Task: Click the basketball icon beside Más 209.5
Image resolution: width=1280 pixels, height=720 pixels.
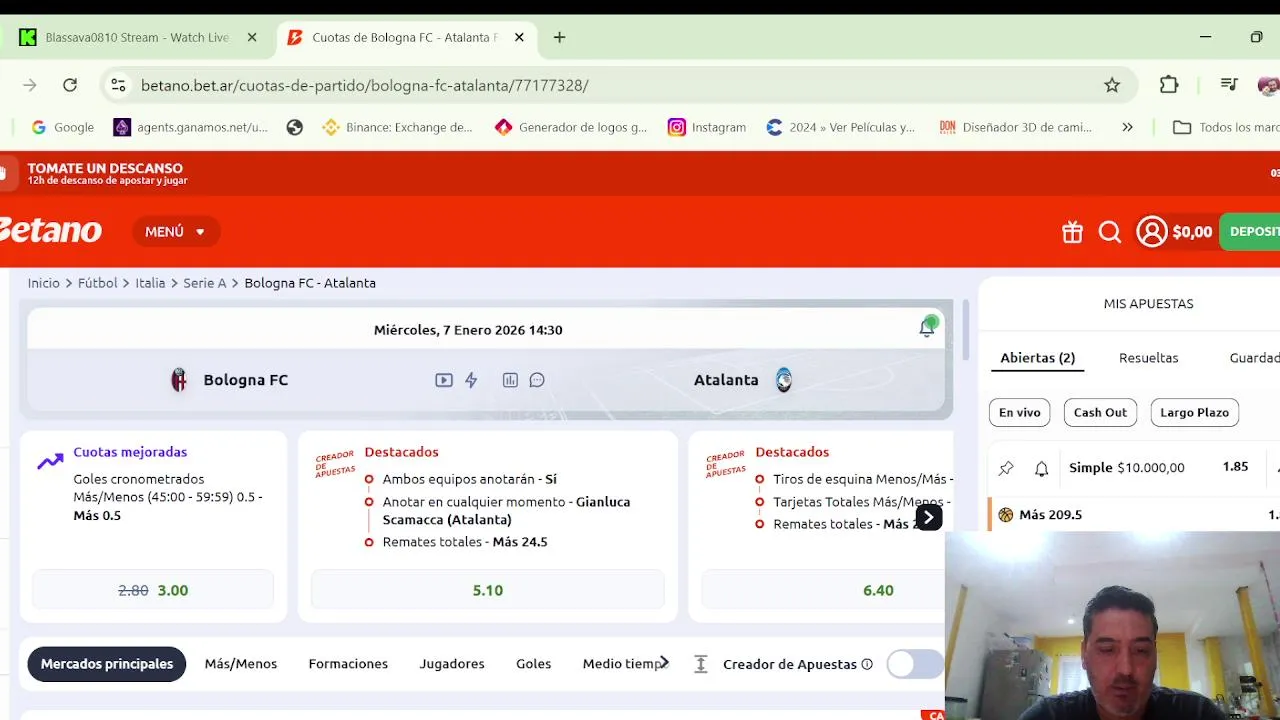Action: coord(1006,515)
